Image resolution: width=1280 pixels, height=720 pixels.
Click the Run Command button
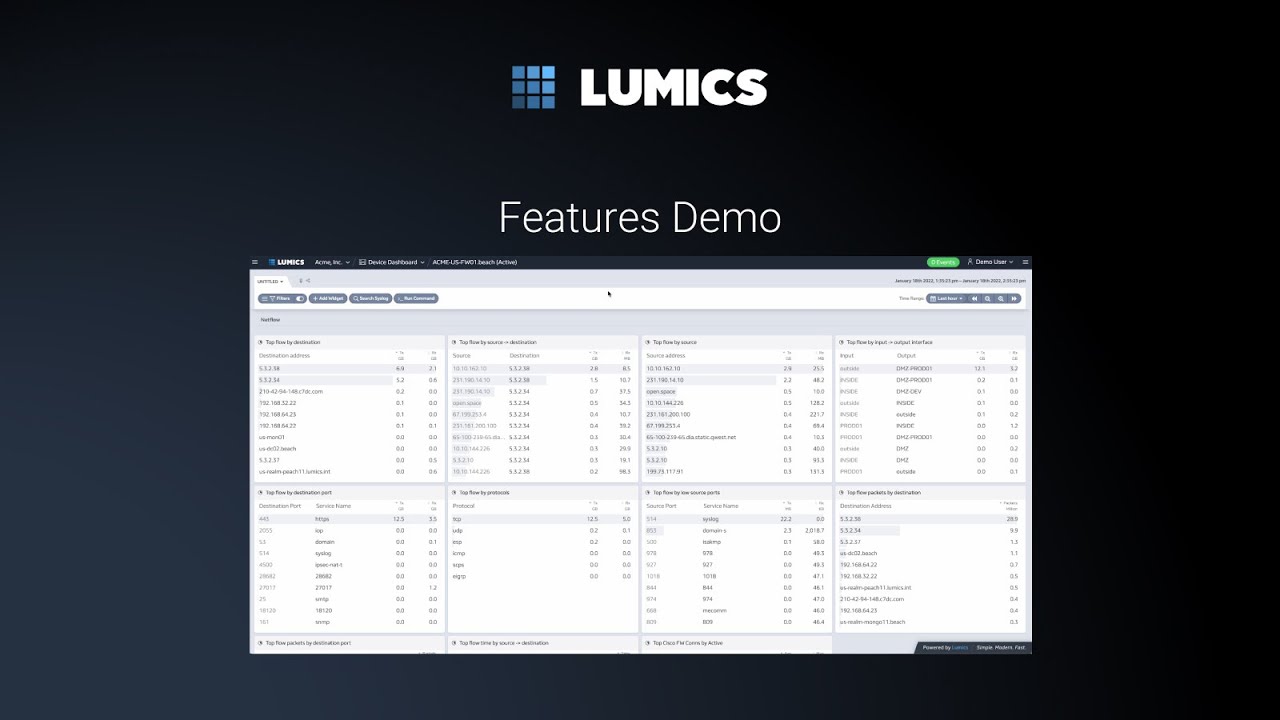pos(416,298)
